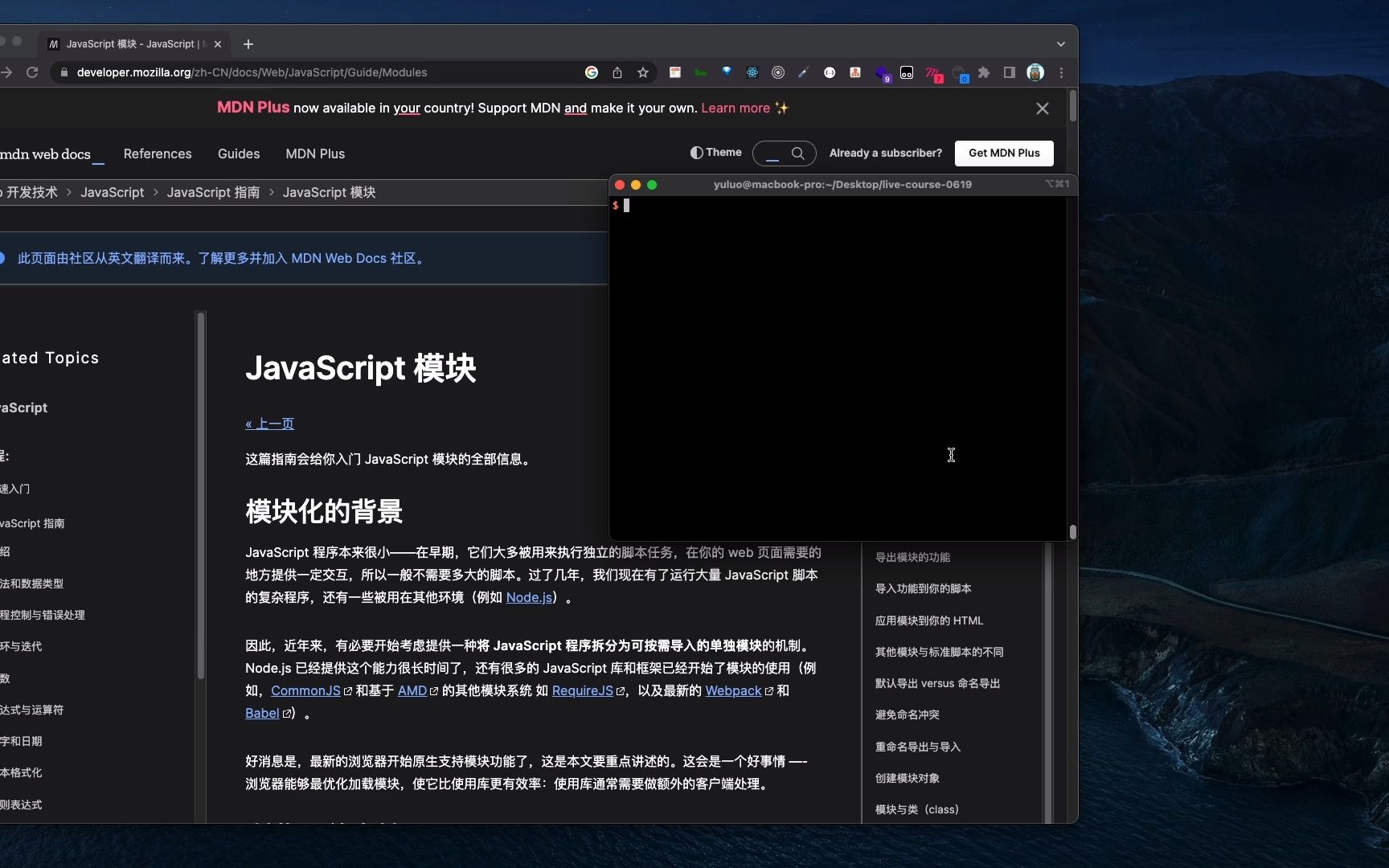Open a new browser tab
1389x868 pixels.
[248, 44]
